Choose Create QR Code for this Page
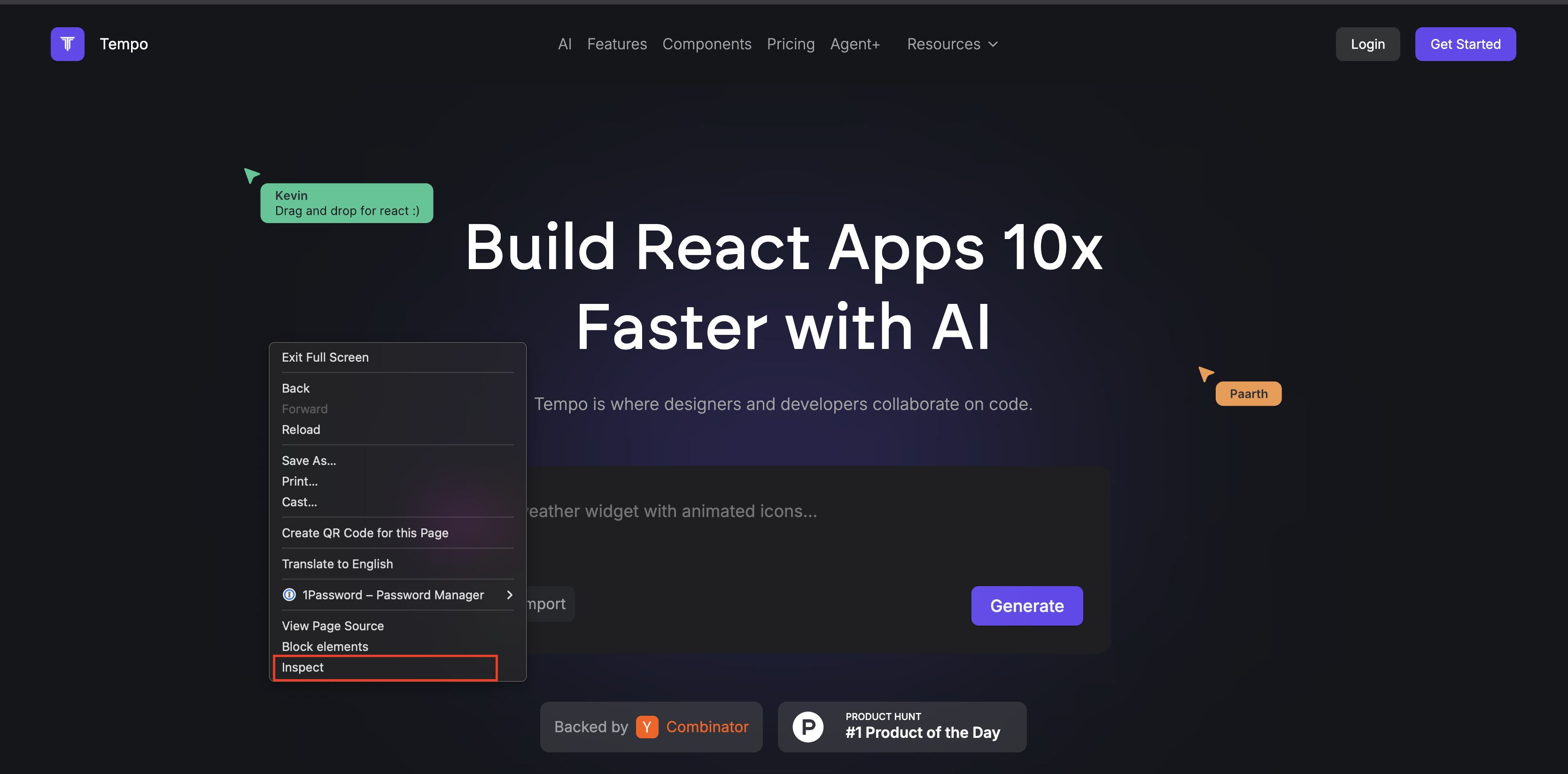1568x774 pixels. (365, 533)
